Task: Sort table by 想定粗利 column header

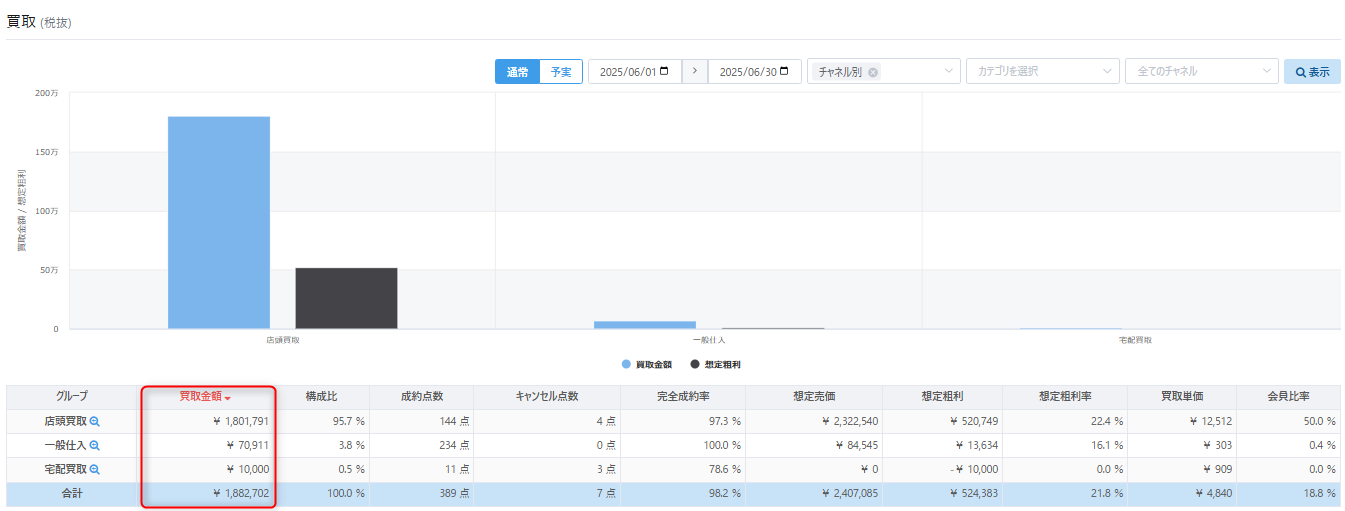Action: [943, 397]
